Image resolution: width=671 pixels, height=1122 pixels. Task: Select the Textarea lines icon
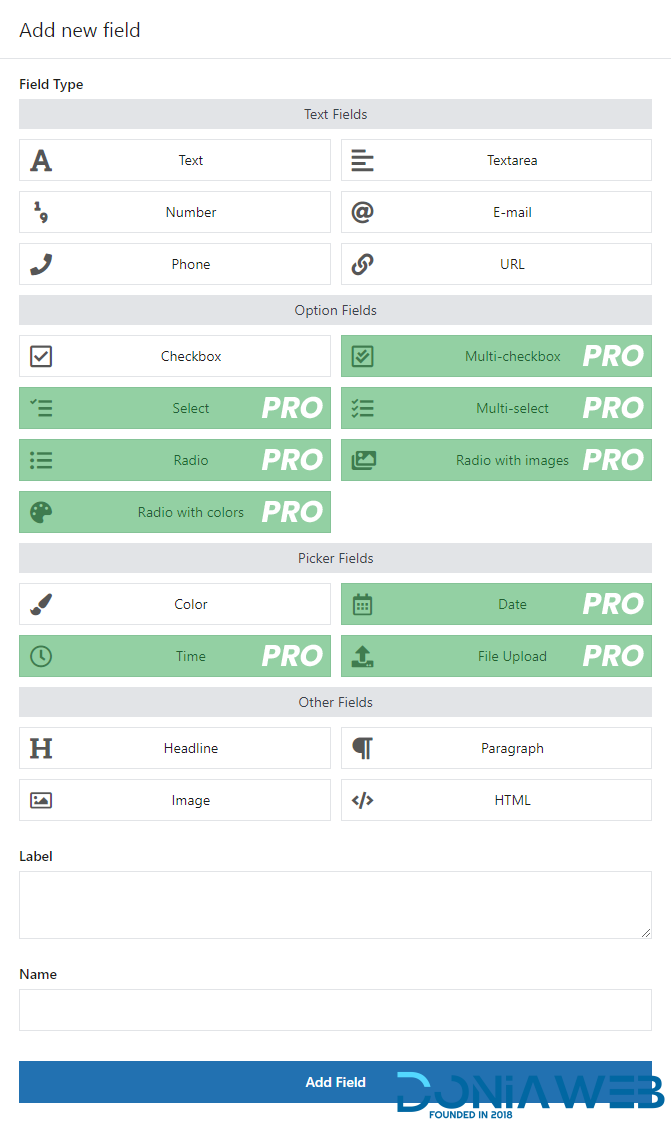(x=362, y=160)
